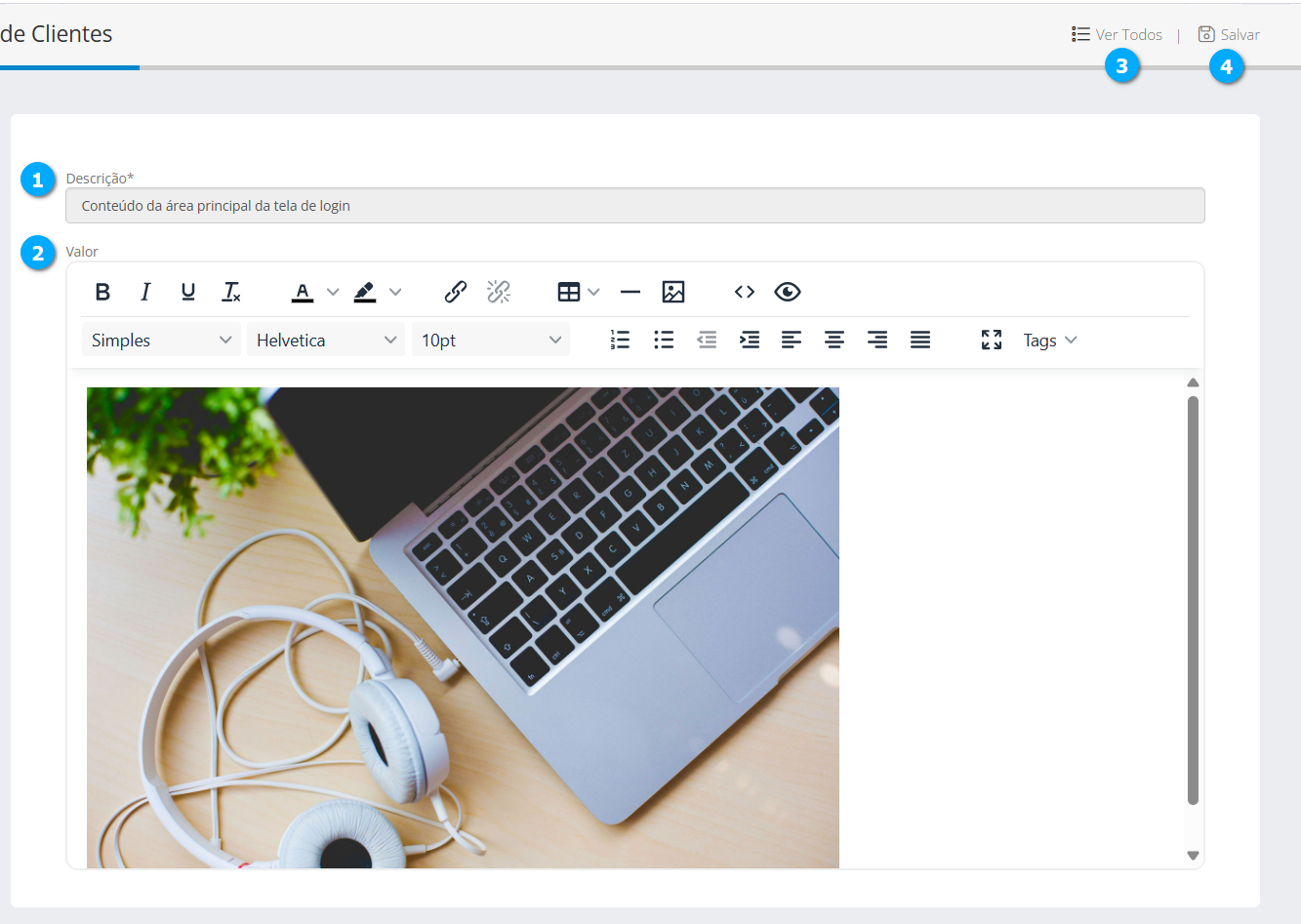
Task: Open the Tags menu
Action: pyautogui.click(x=1049, y=340)
